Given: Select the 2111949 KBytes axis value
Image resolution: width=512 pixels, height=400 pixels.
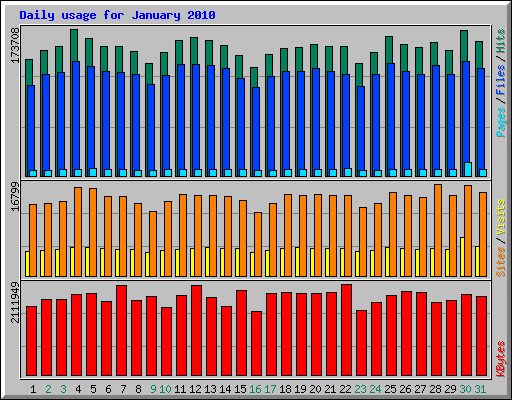Looking at the screenshot, I should [x=15, y=302].
